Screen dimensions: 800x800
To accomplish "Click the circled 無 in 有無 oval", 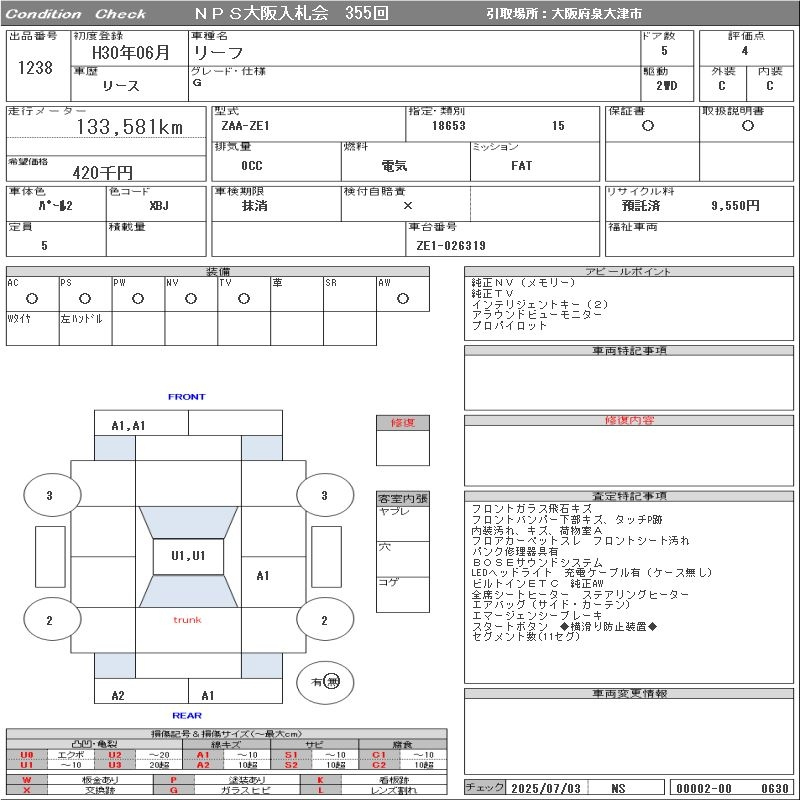I will 332,681.
